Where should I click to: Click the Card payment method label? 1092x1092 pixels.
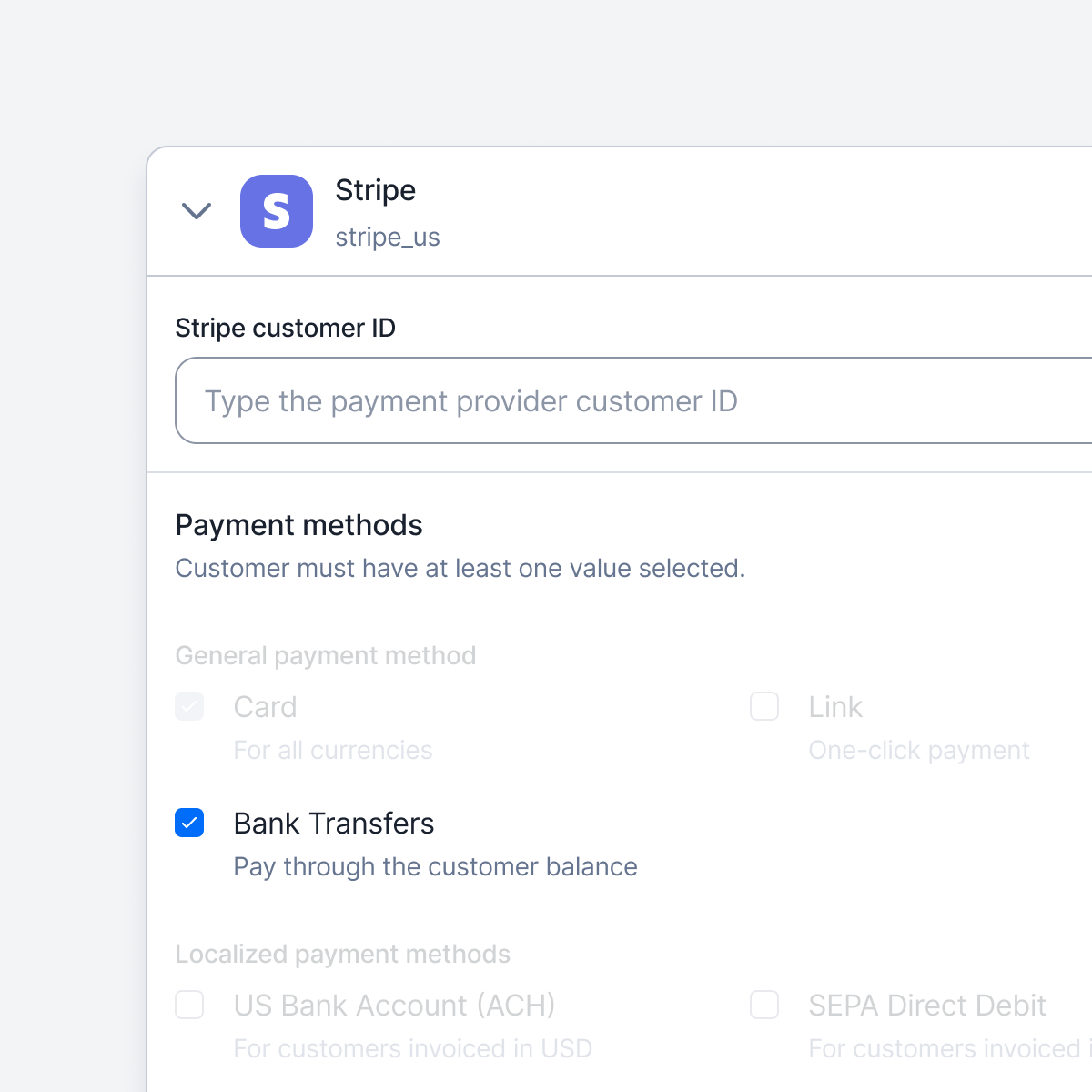coord(265,707)
